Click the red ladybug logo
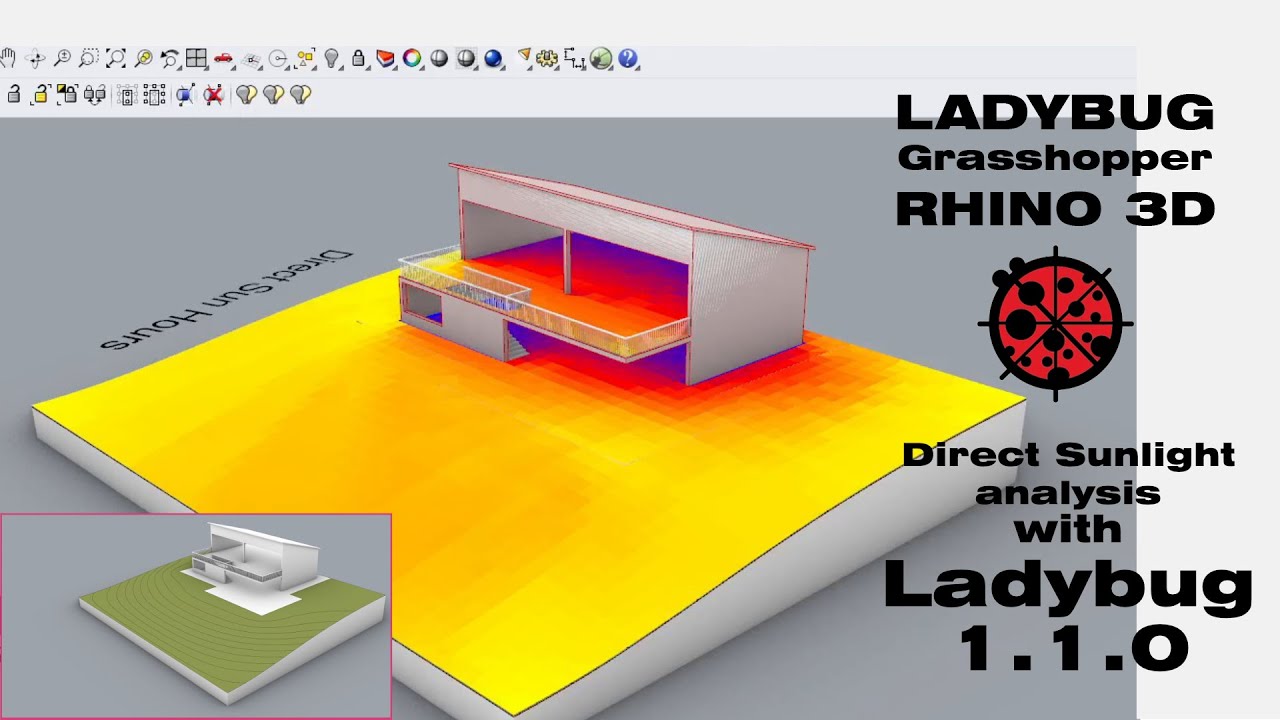1280x720 pixels. click(1055, 322)
